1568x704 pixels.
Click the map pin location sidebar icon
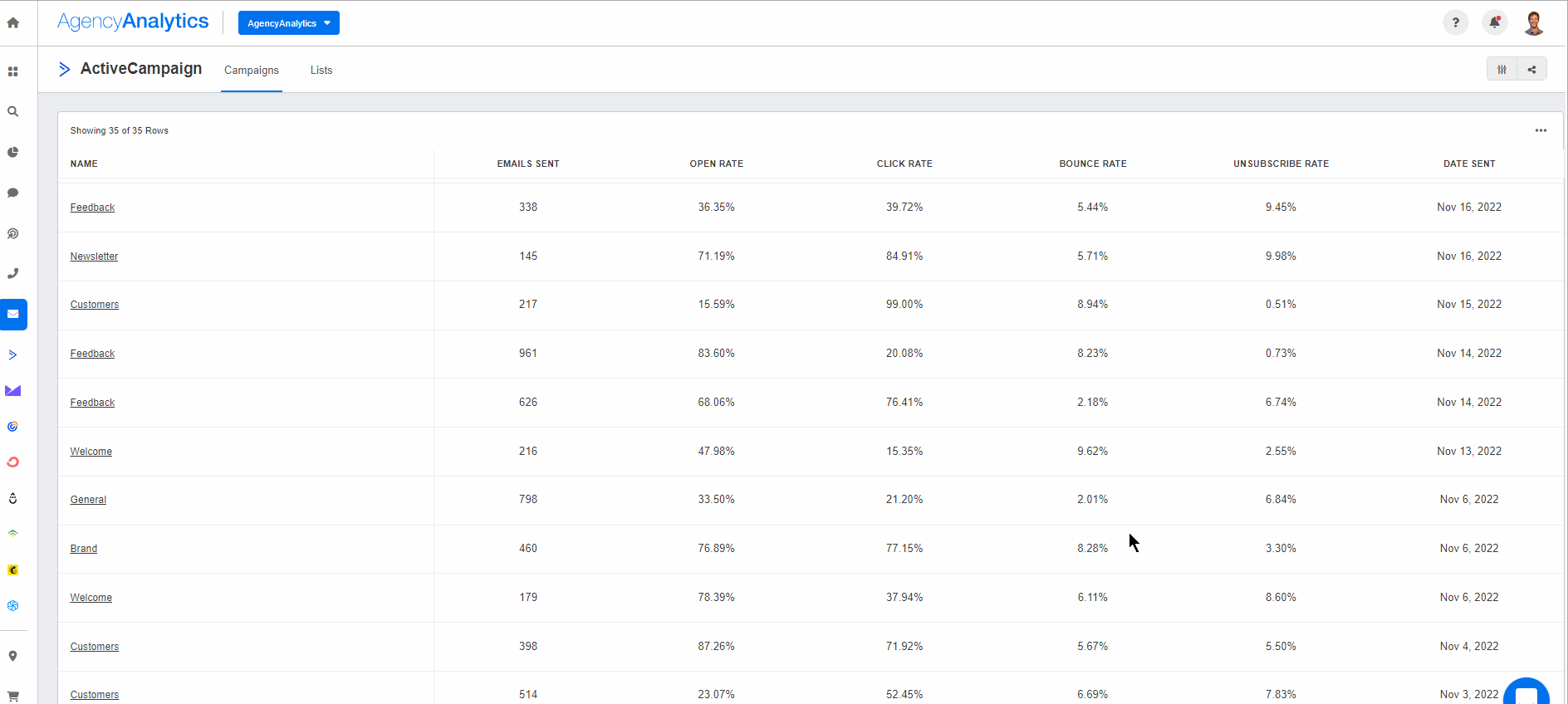pos(13,656)
